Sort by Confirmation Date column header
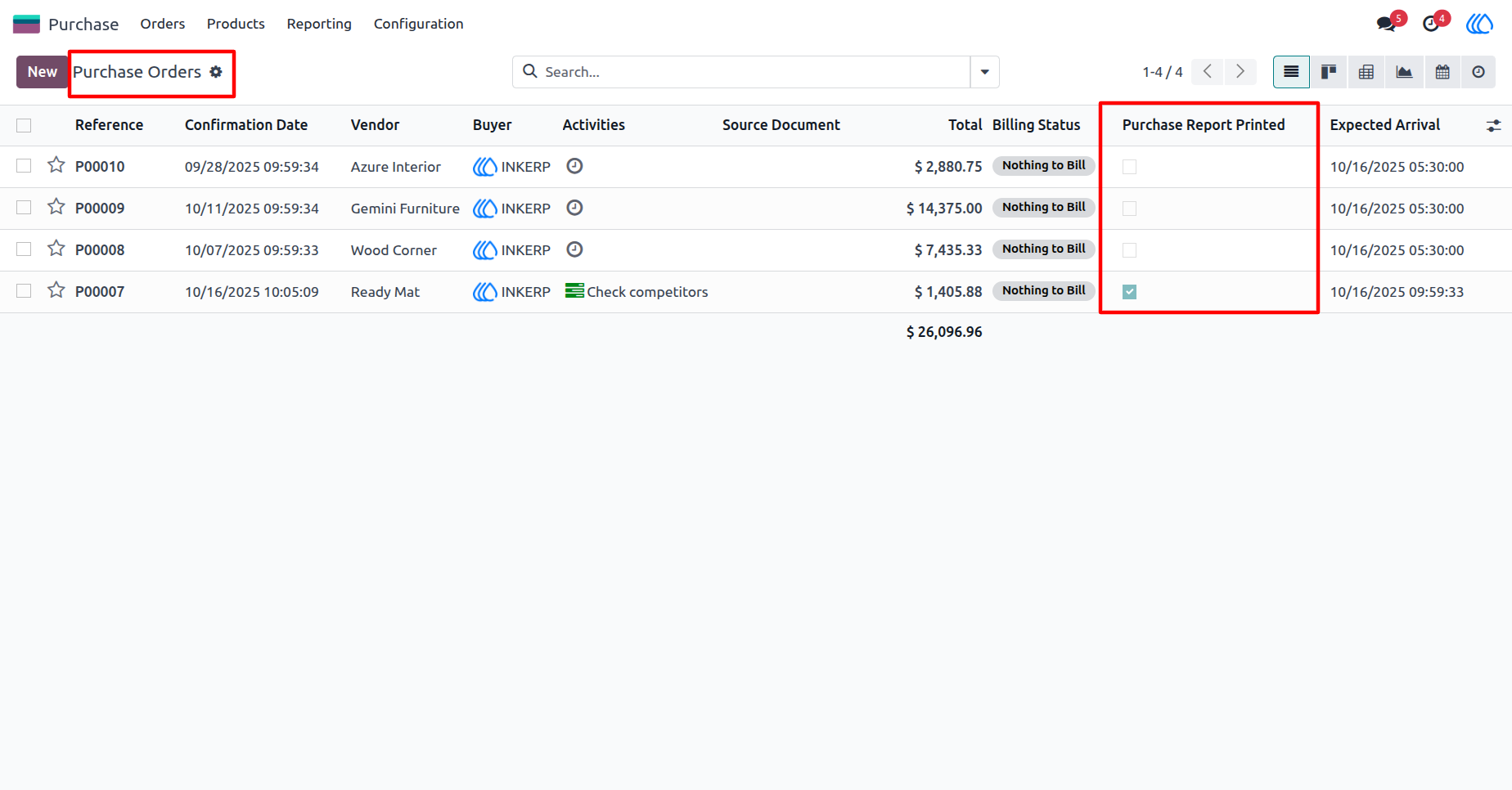 (246, 125)
